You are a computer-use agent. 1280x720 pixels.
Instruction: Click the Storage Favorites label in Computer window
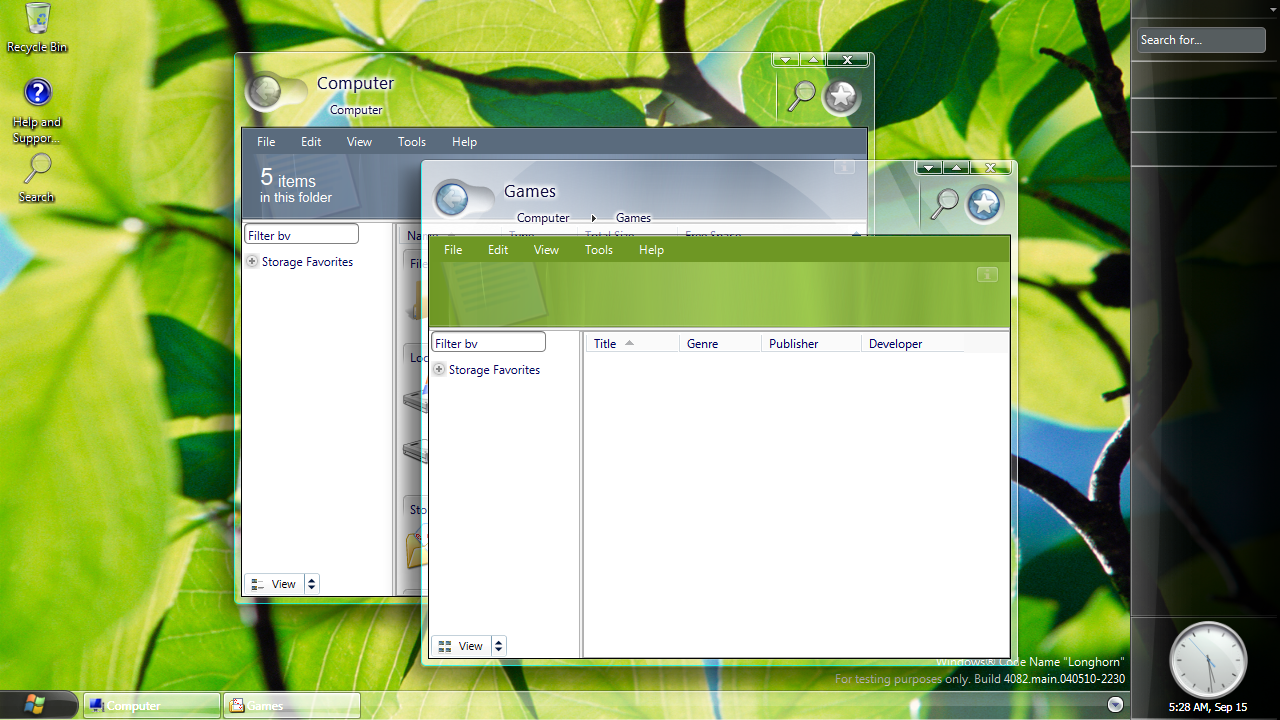(x=307, y=261)
